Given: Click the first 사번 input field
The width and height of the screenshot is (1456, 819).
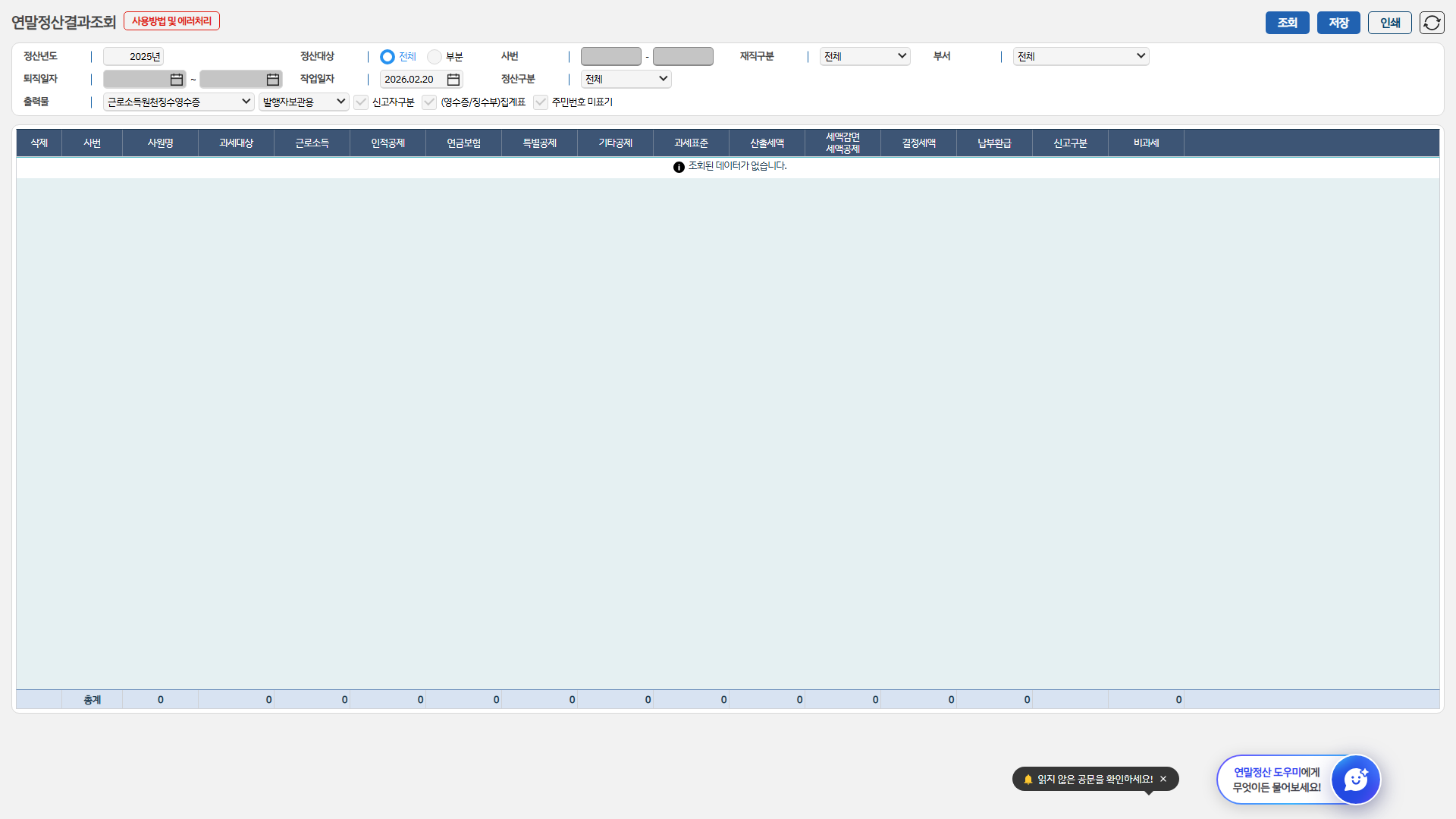Looking at the screenshot, I should (610, 57).
